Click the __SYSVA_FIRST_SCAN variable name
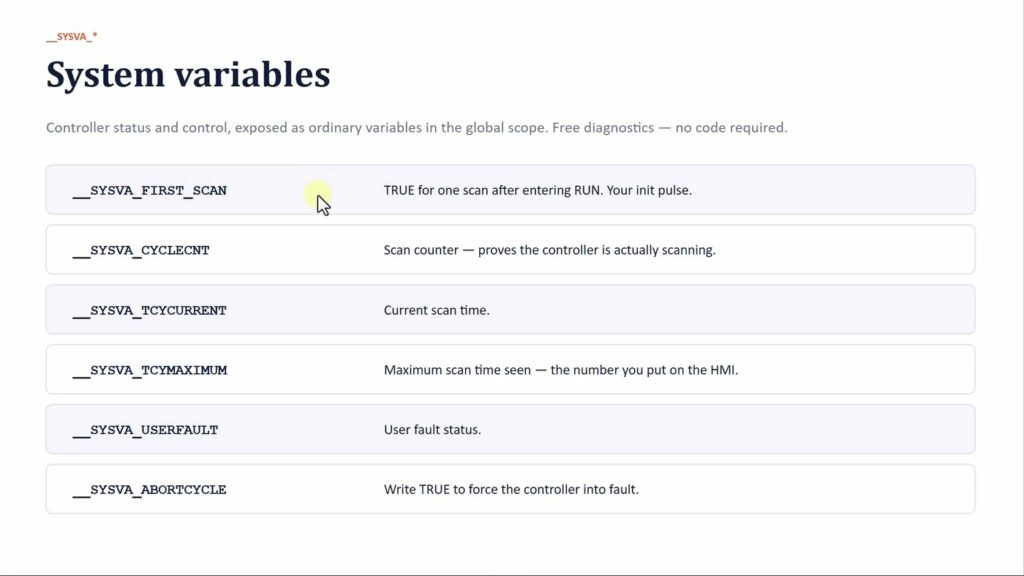 pos(150,191)
